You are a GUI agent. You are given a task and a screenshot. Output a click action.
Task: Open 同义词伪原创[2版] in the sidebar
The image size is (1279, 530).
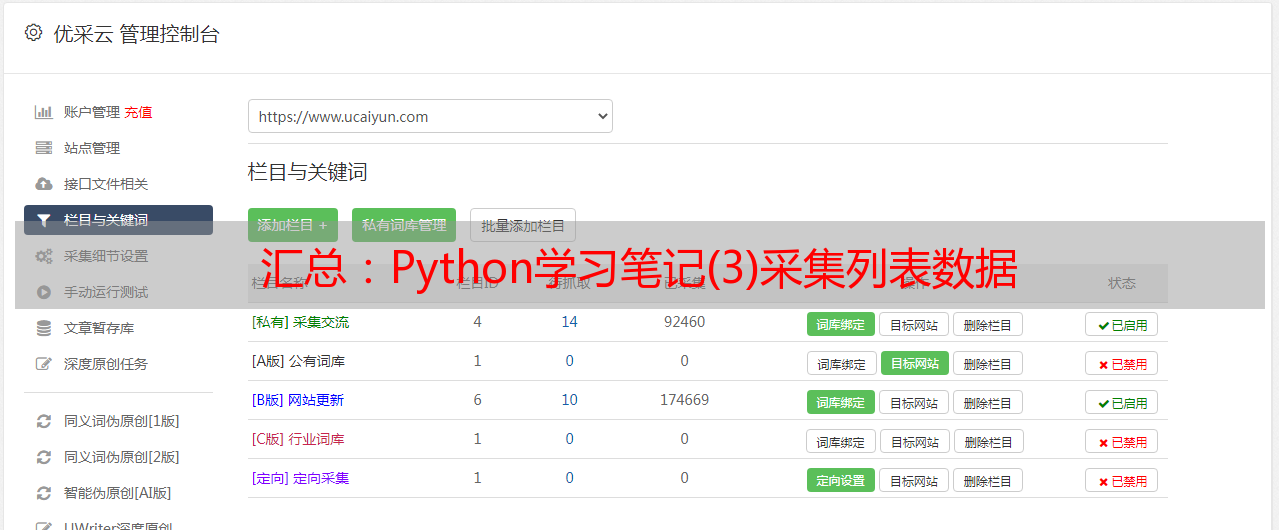click(x=122, y=457)
